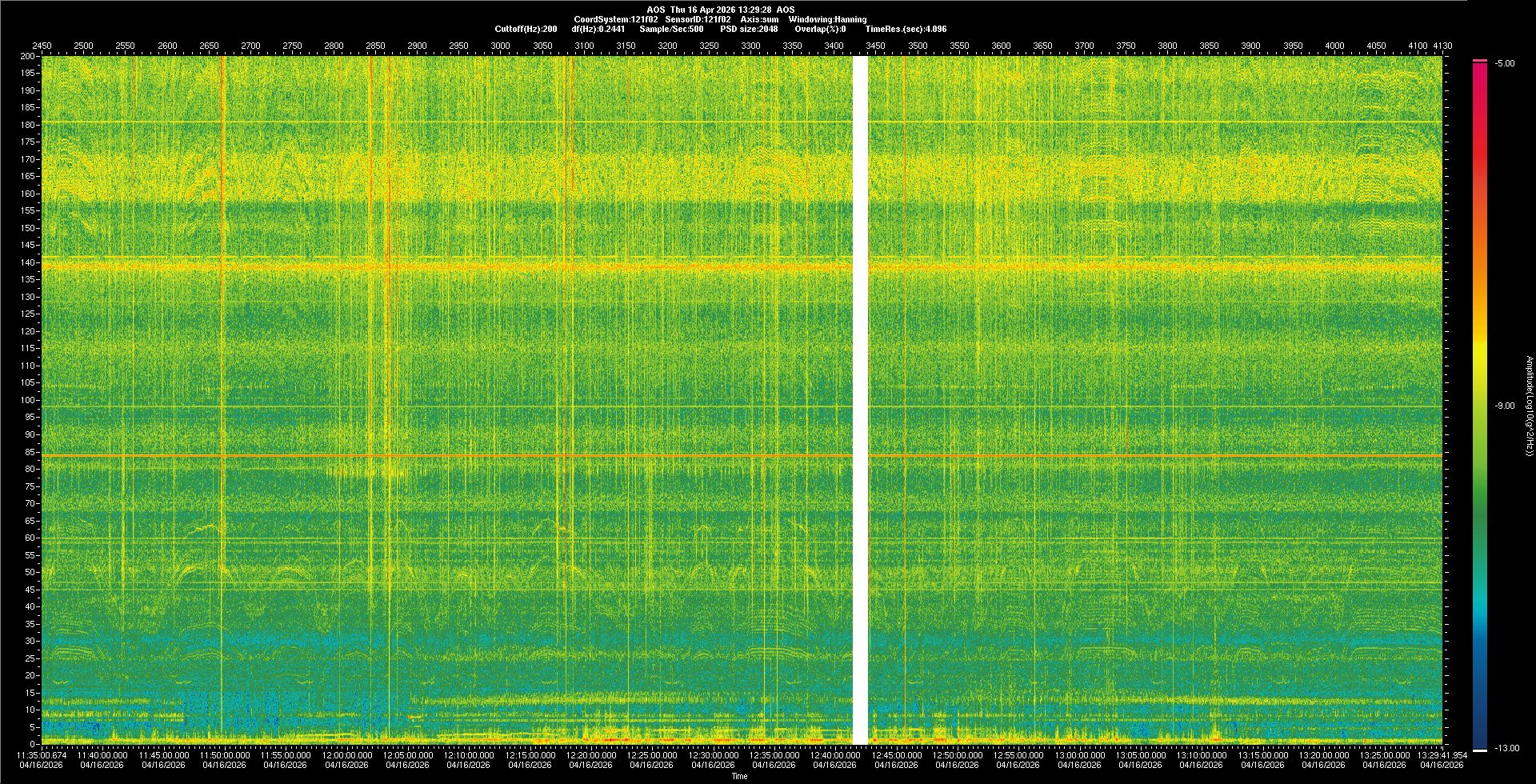Click the PSD size:2048 parameter text

pos(748,29)
